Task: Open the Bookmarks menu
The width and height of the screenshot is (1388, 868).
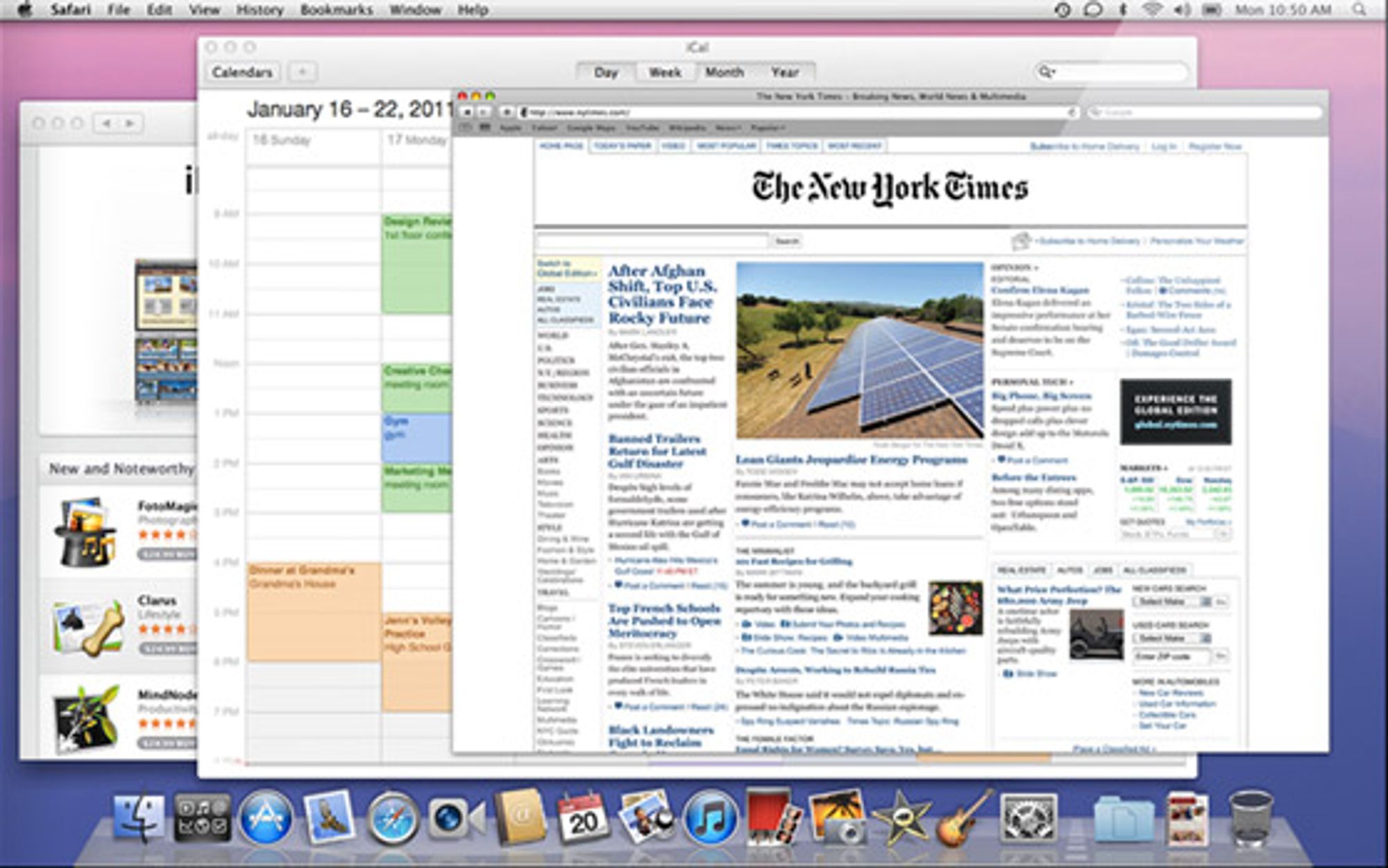Action: point(336,10)
